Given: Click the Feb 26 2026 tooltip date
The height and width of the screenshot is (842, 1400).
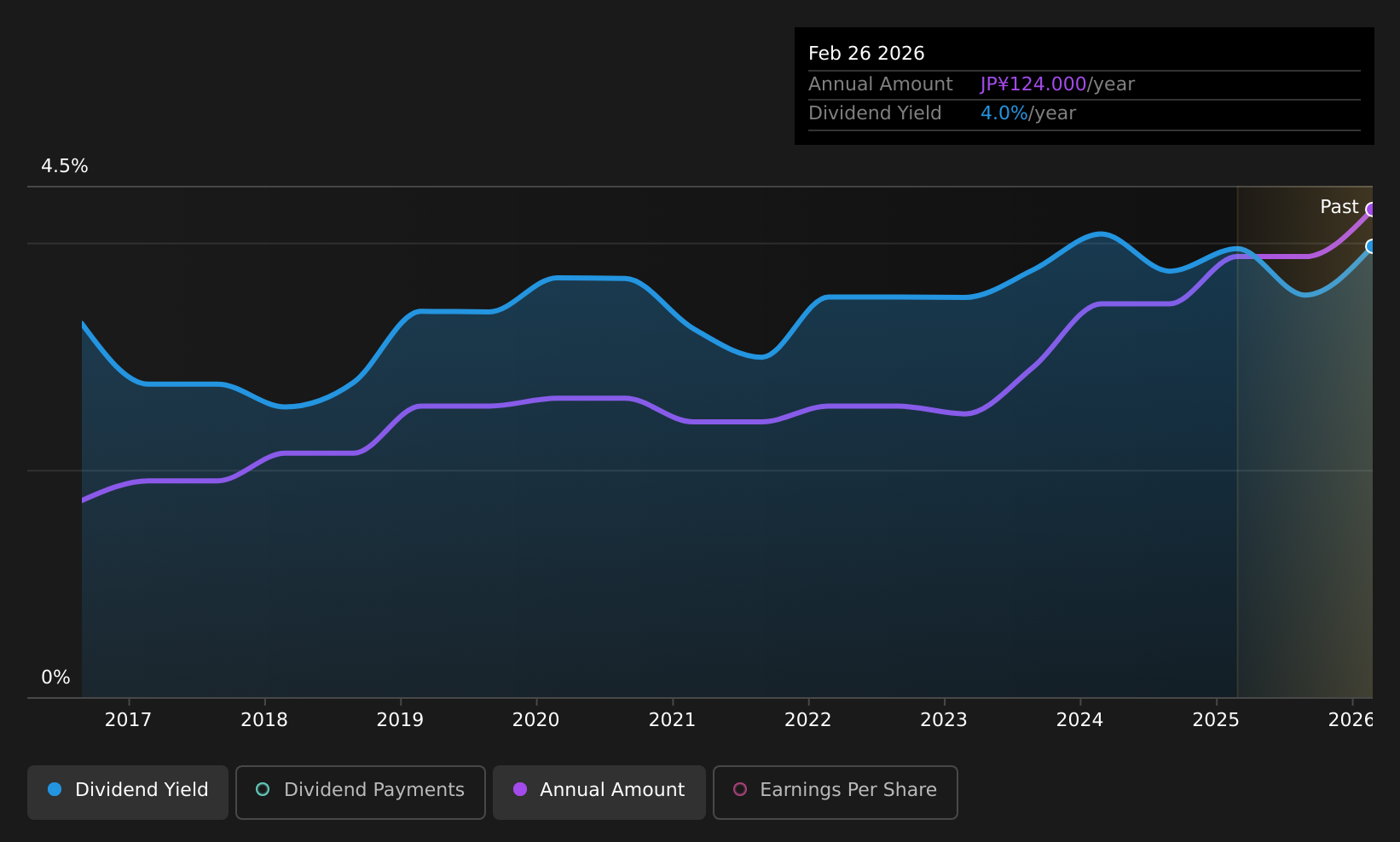Looking at the screenshot, I should 866,54.
